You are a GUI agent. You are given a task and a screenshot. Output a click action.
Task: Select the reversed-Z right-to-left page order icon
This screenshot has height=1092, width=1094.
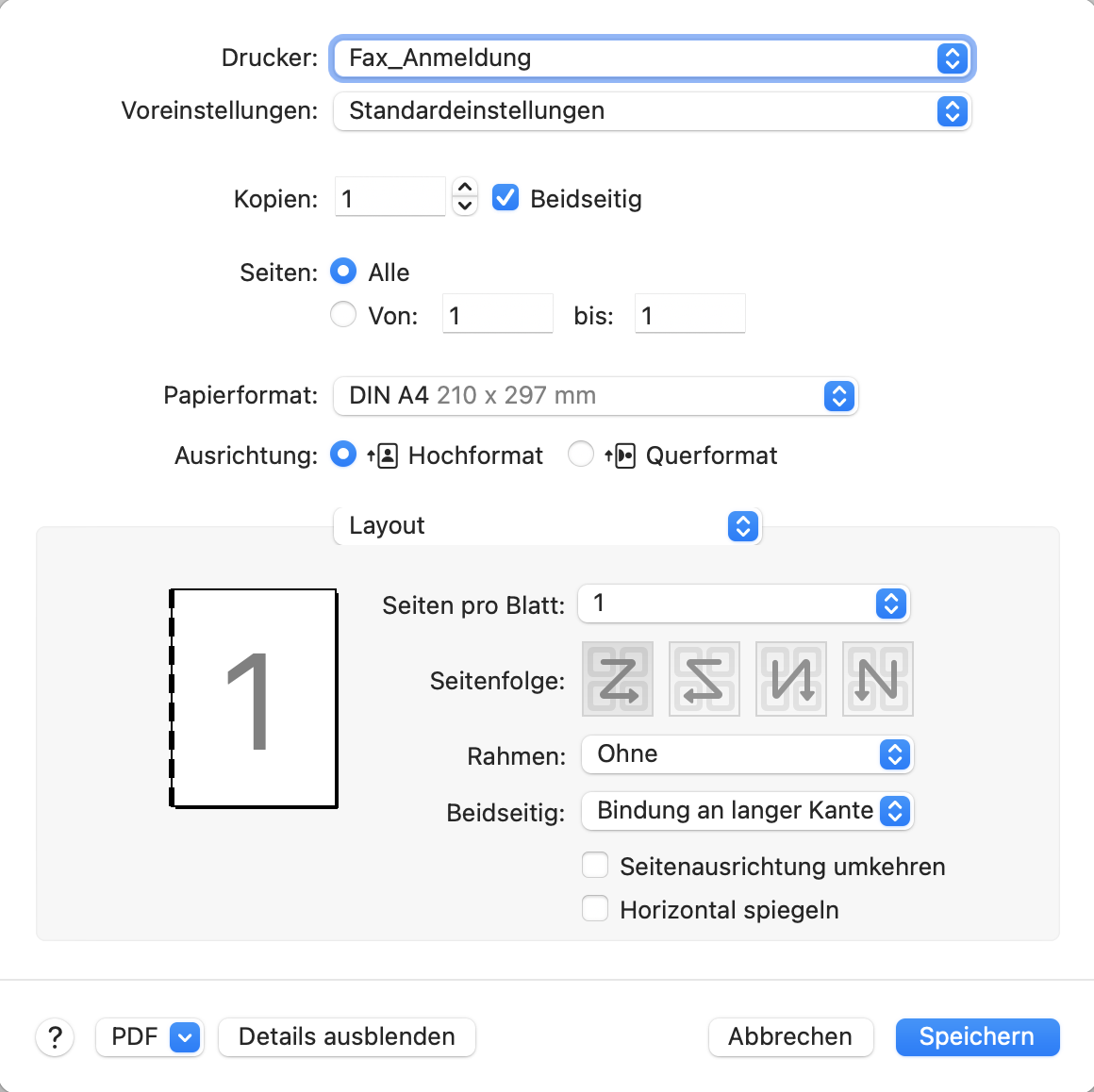[704, 679]
